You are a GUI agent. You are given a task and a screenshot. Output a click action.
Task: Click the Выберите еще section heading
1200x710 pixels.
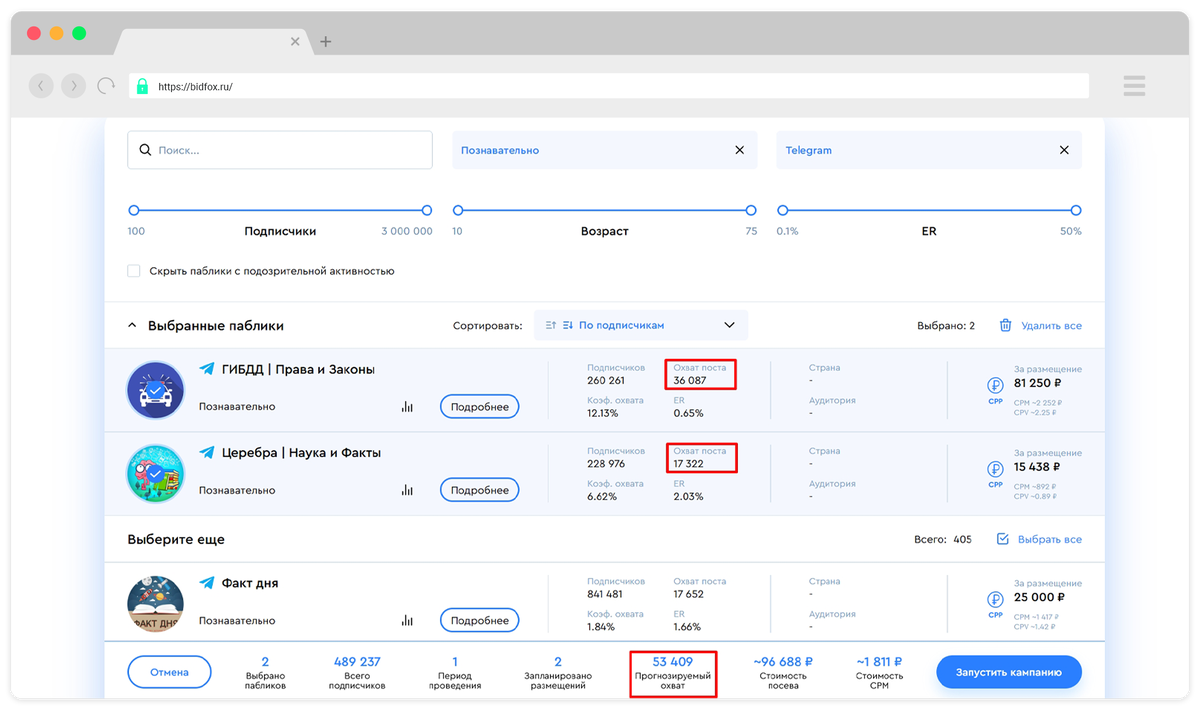[176, 539]
